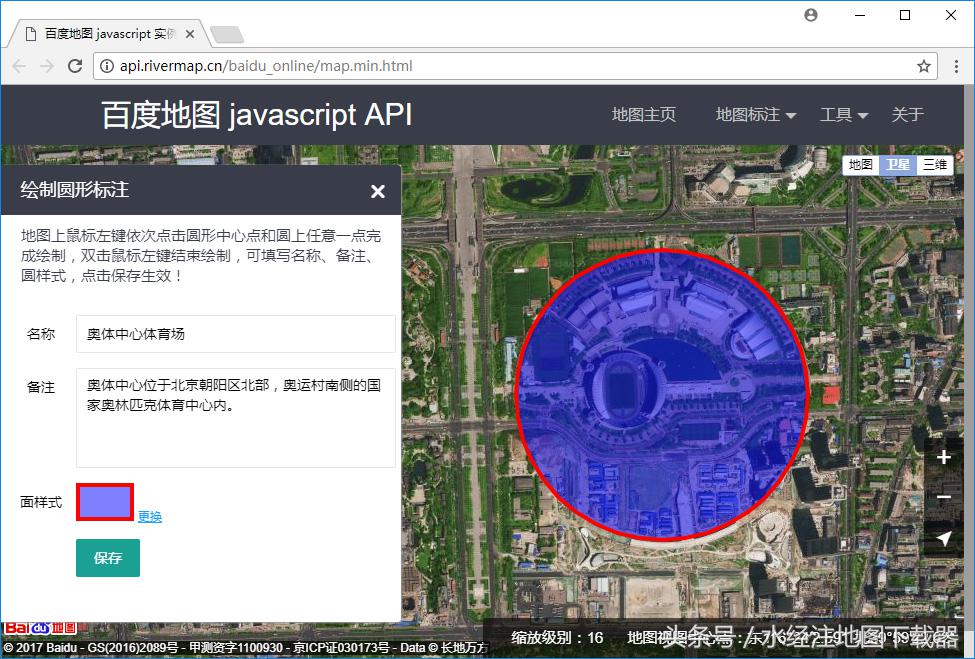Image resolution: width=975 pixels, height=659 pixels.
Task: Select the compass arrow control on the map
Action: pyautogui.click(x=943, y=537)
